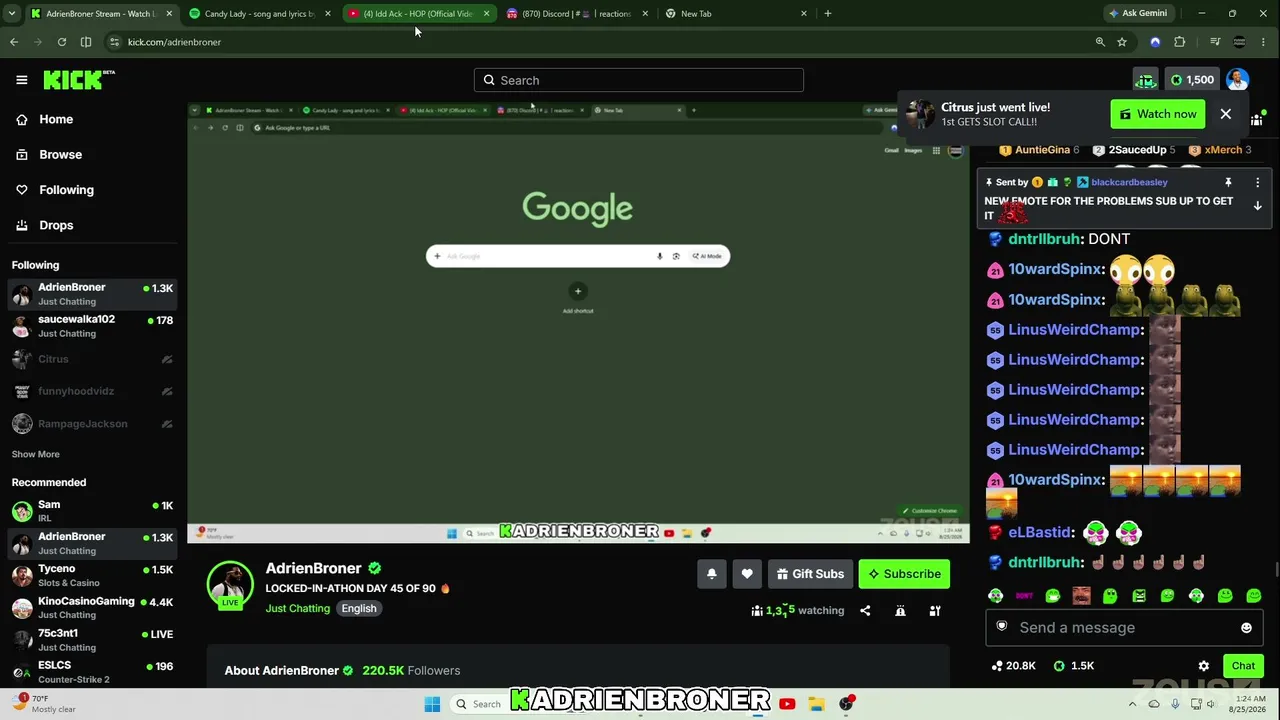This screenshot has height=720, width=1280.
Task: Open the 20.8K channel points
Action: [1012, 666]
